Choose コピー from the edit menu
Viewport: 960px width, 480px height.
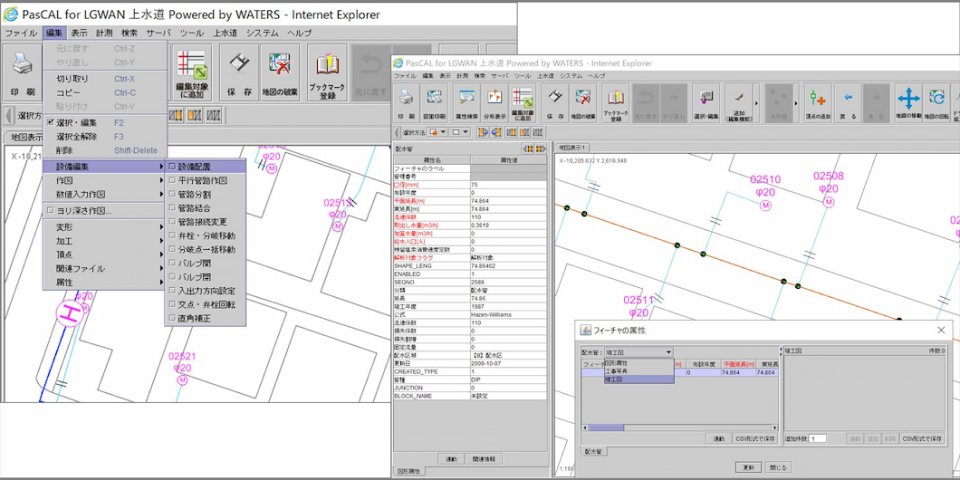[105, 92]
